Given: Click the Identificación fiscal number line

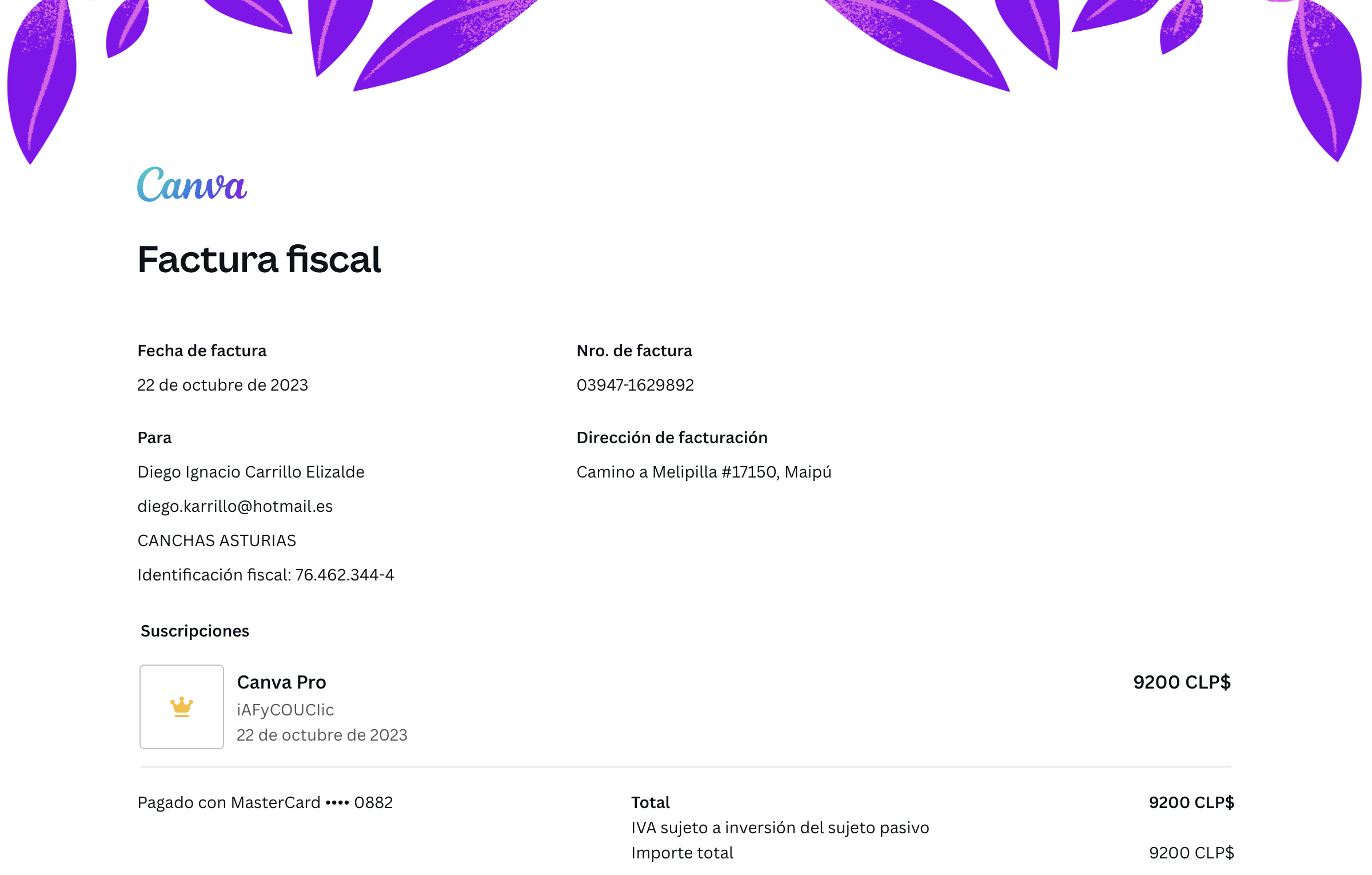Looking at the screenshot, I should (x=266, y=575).
